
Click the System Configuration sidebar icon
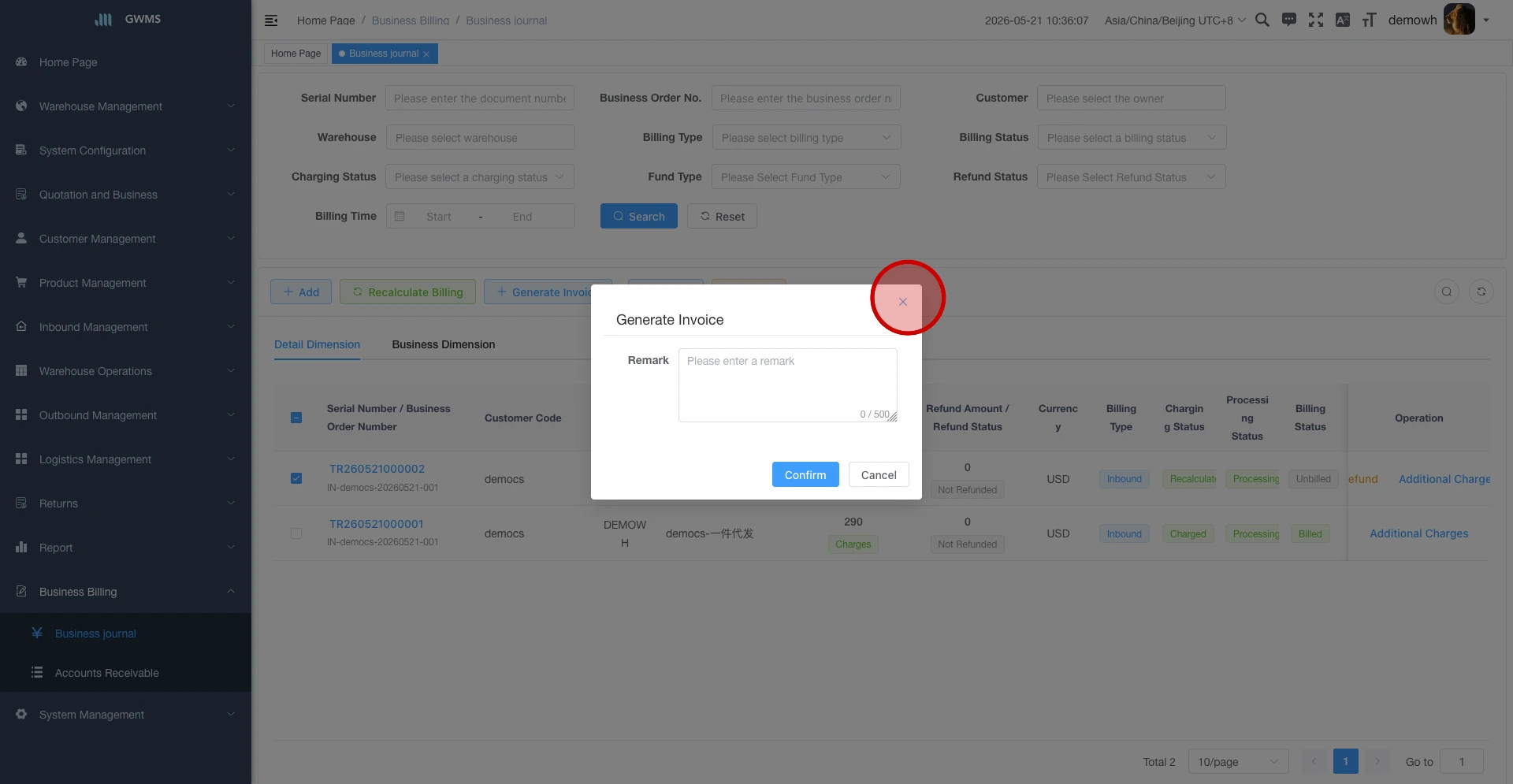pos(21,150)
